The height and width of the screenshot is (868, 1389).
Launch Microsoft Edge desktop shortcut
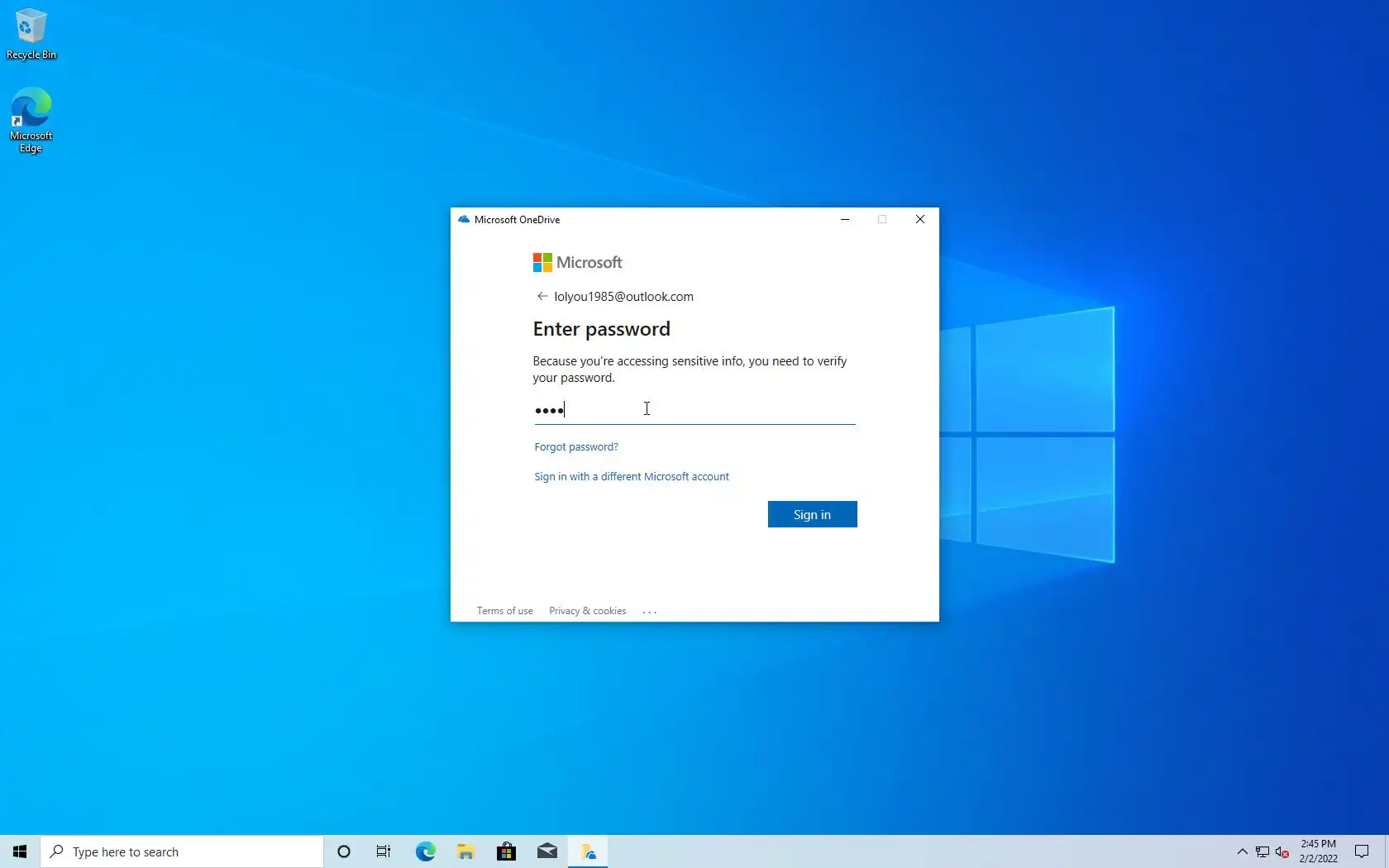click(x=31, y=121)
